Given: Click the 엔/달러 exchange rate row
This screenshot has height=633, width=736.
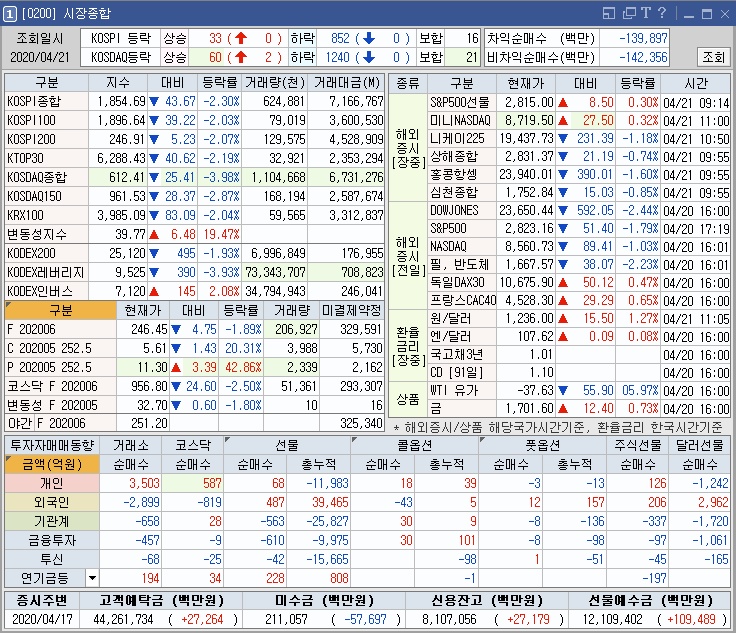Looking at the screenshot, I should 579,336.
